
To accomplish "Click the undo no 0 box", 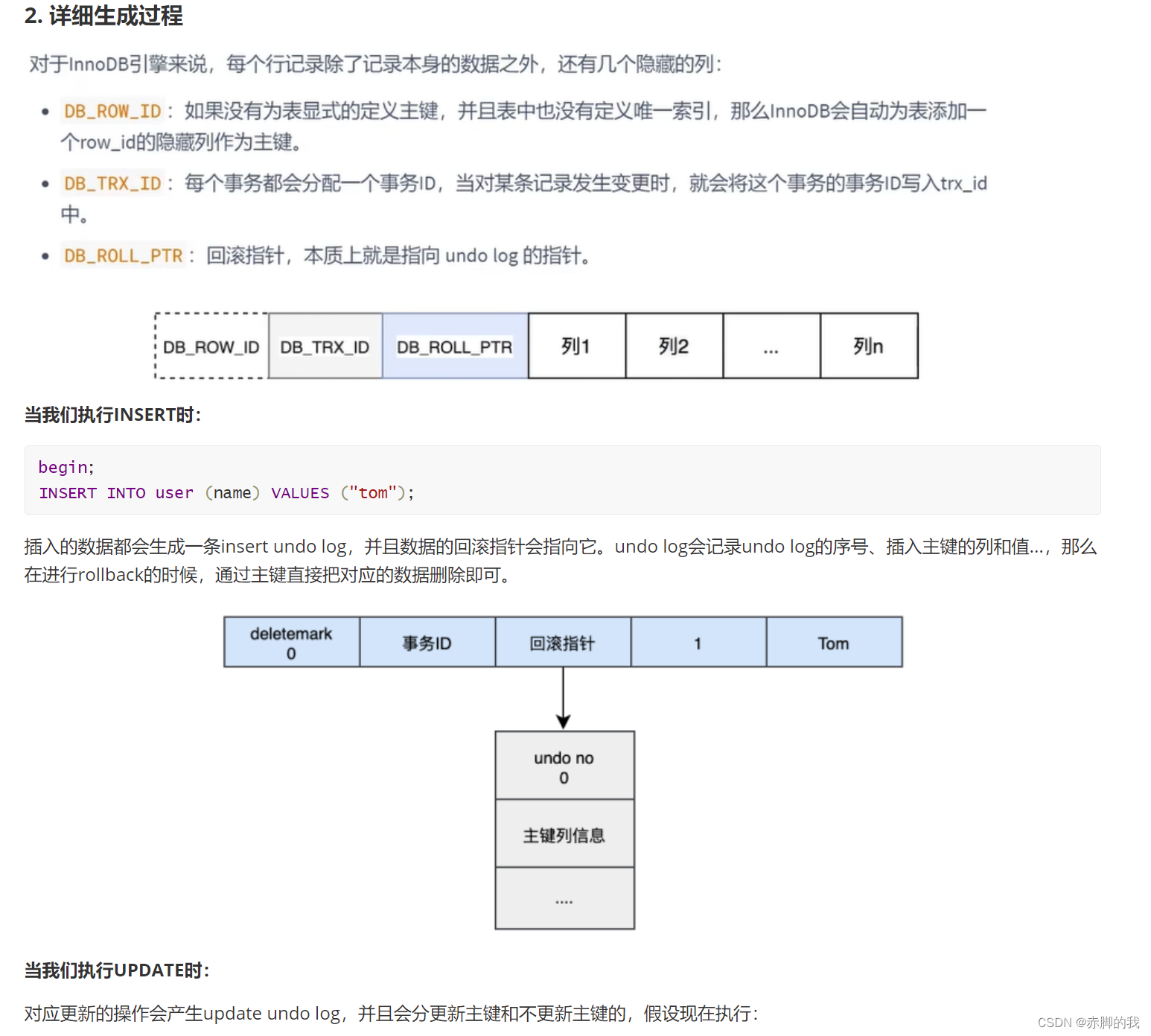I will (x=564, y=766).
